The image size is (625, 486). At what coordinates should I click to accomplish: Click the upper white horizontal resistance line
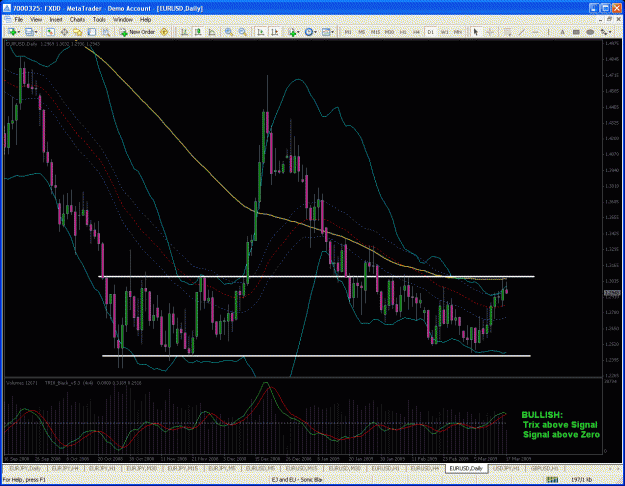coord(316,276)
